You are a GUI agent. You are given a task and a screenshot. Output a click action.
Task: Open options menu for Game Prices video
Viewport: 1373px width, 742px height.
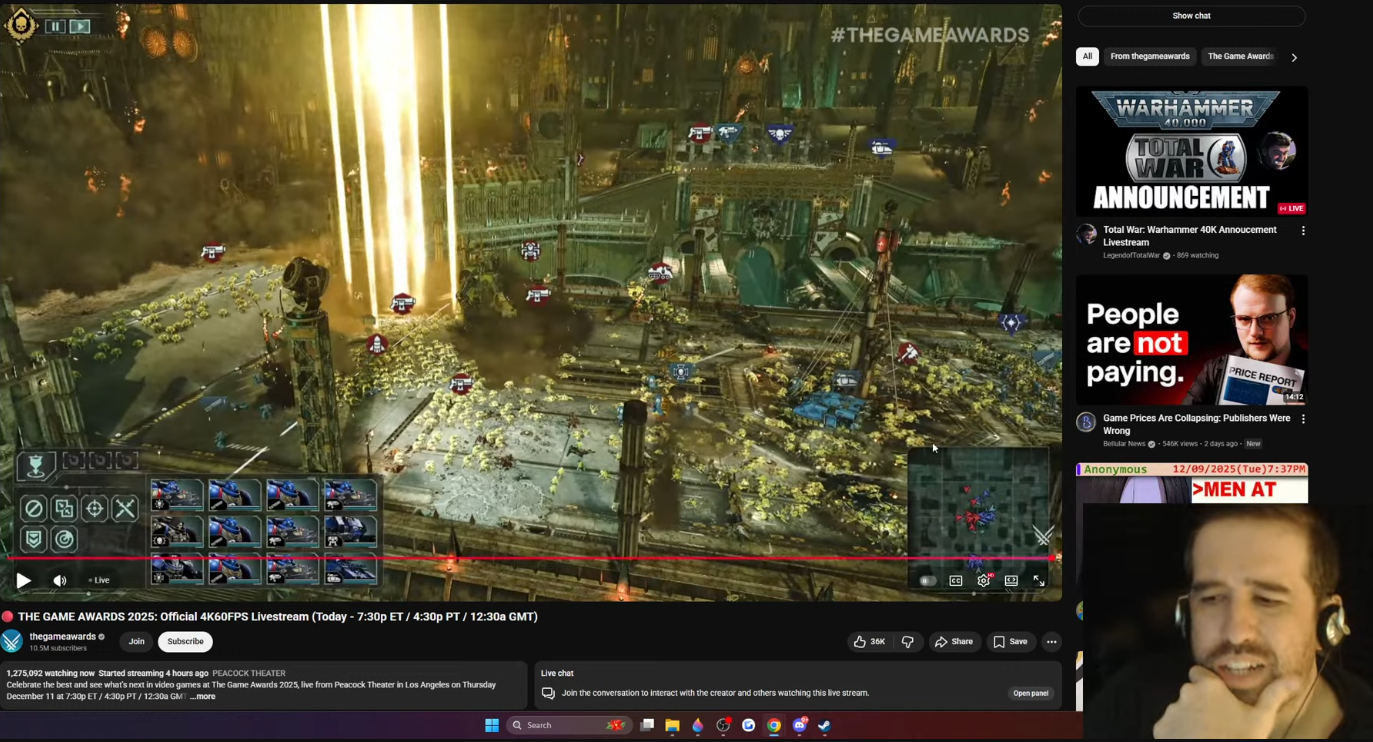1303,419
